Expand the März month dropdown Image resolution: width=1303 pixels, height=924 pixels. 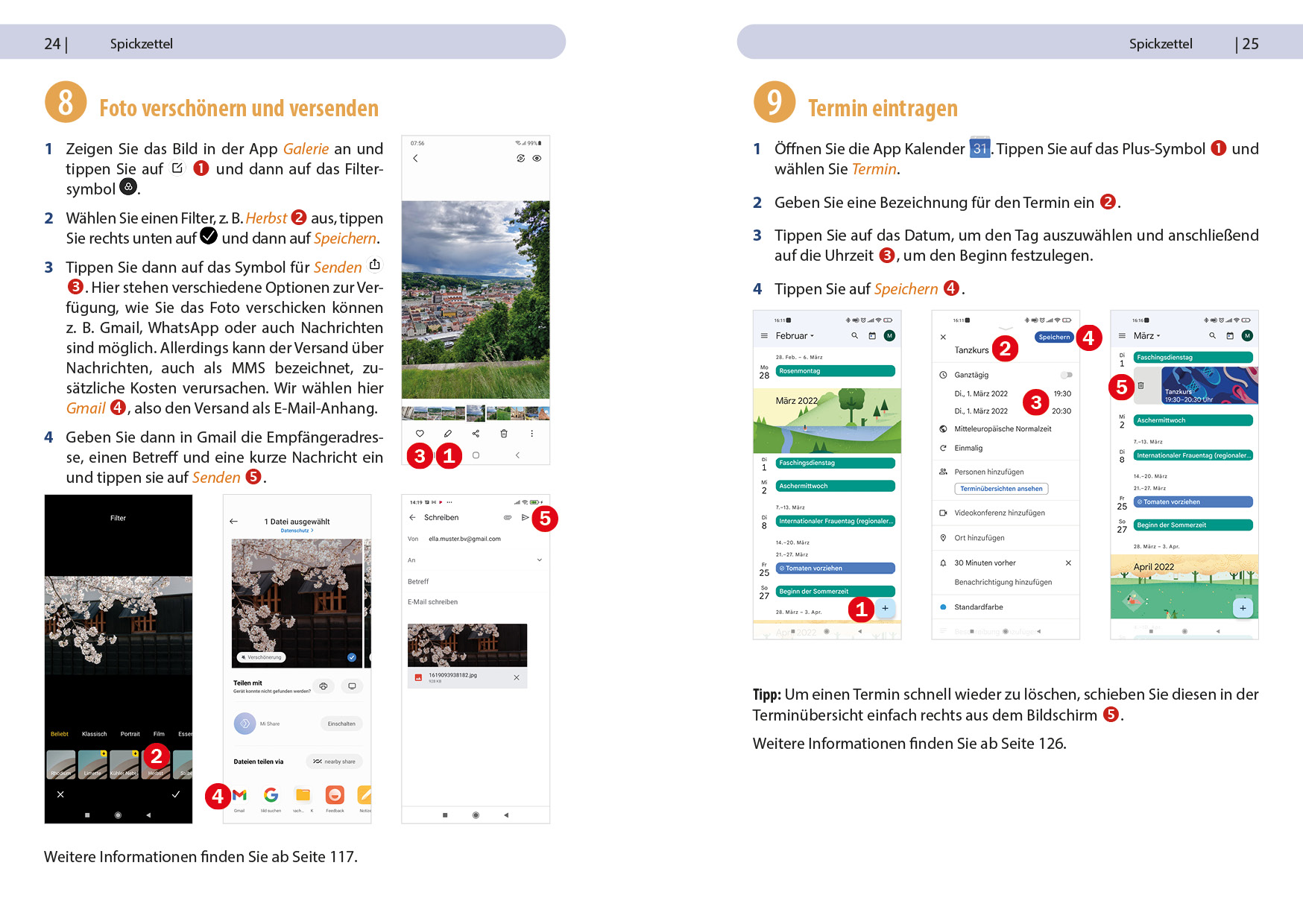[1147, 336]
